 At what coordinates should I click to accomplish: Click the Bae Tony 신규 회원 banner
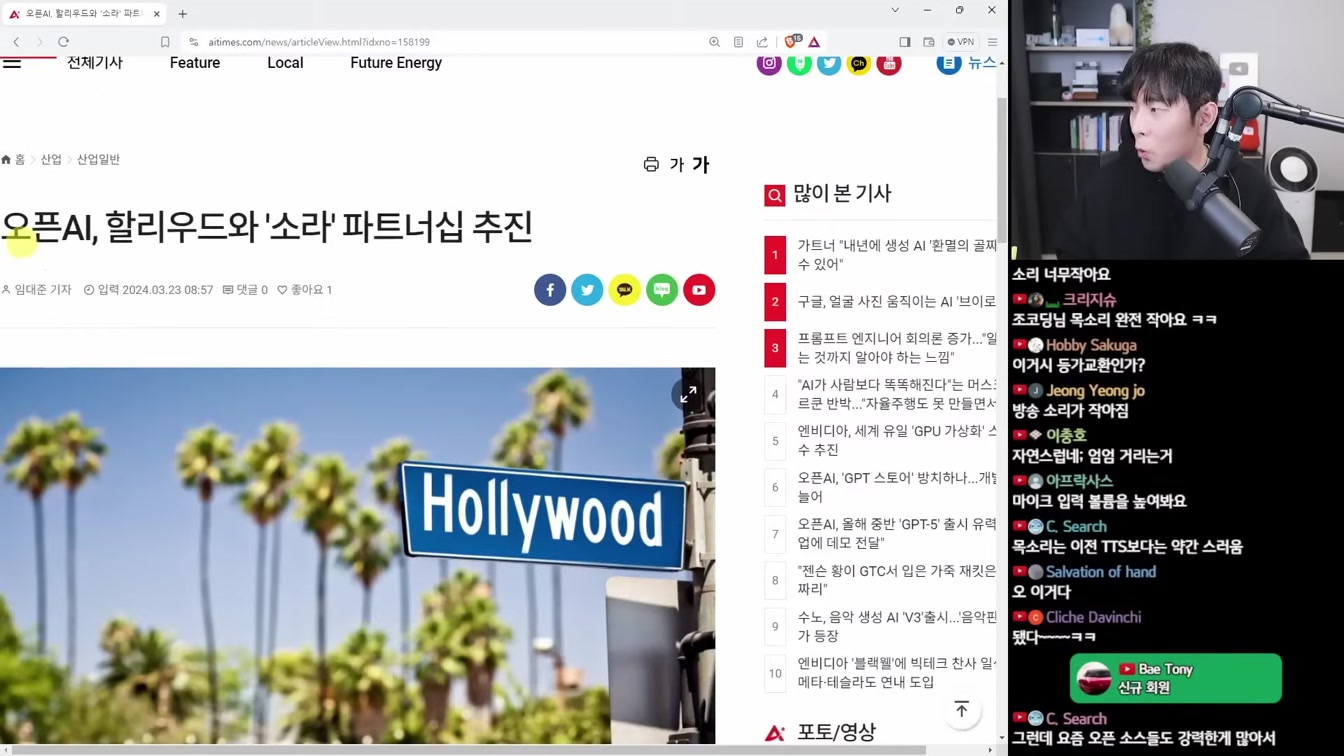point(1175,678)
